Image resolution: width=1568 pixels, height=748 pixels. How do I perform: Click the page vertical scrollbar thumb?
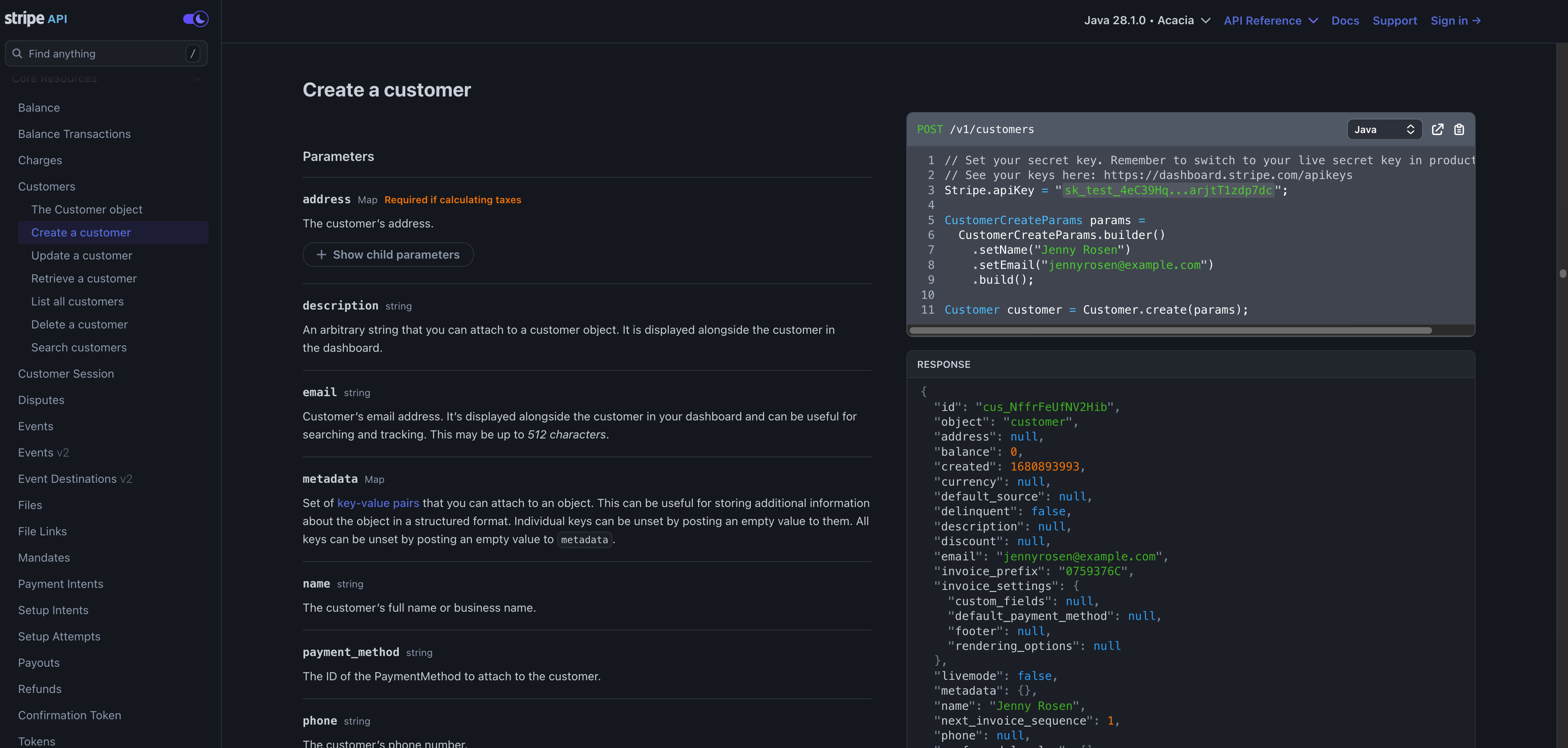point(1563,273)
